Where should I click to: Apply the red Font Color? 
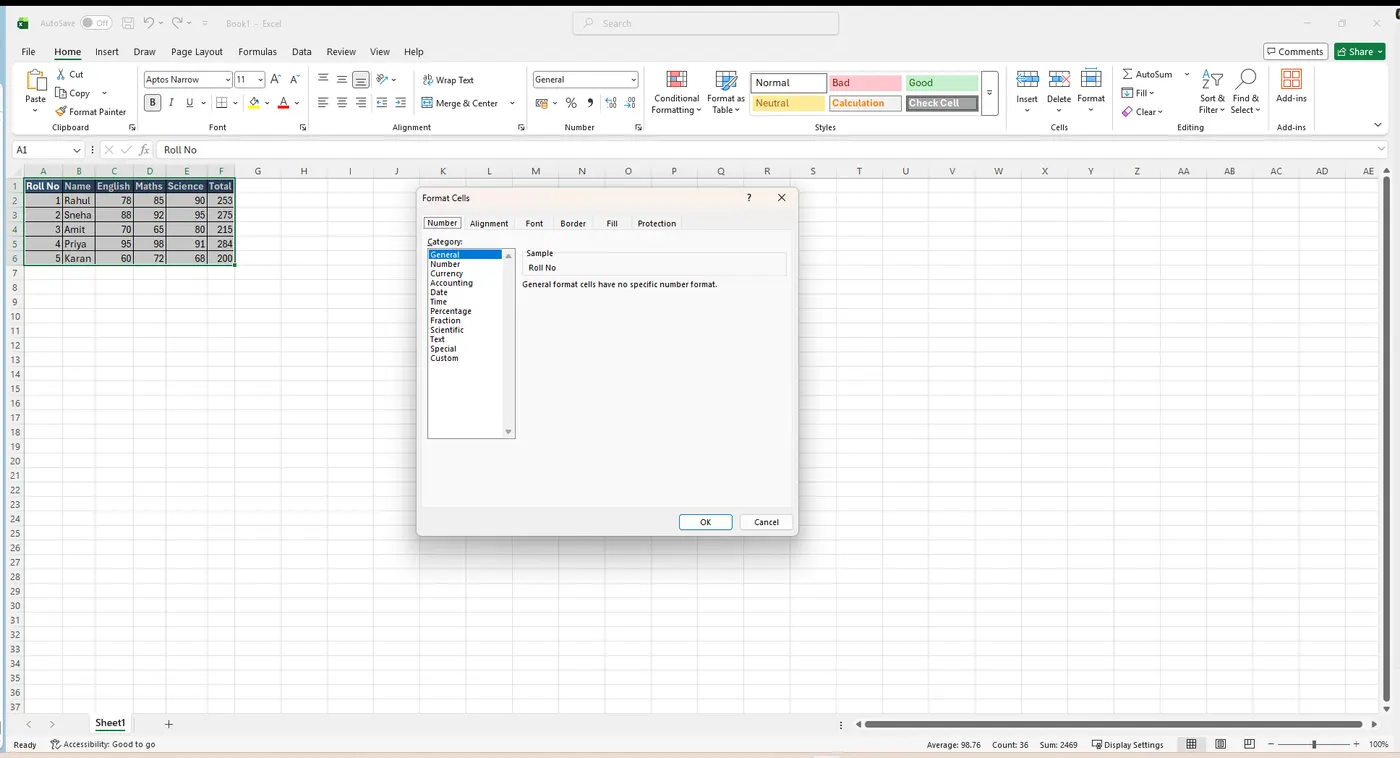pos(283,103)
